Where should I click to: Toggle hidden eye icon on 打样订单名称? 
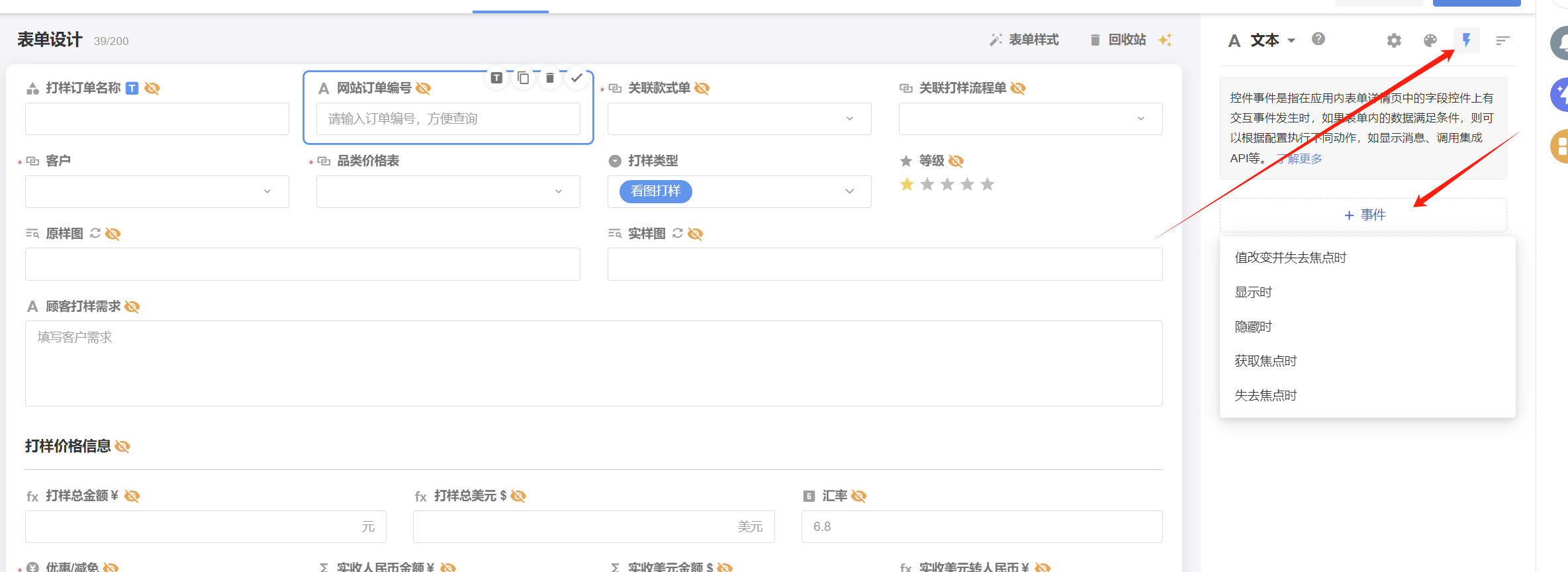152,88
